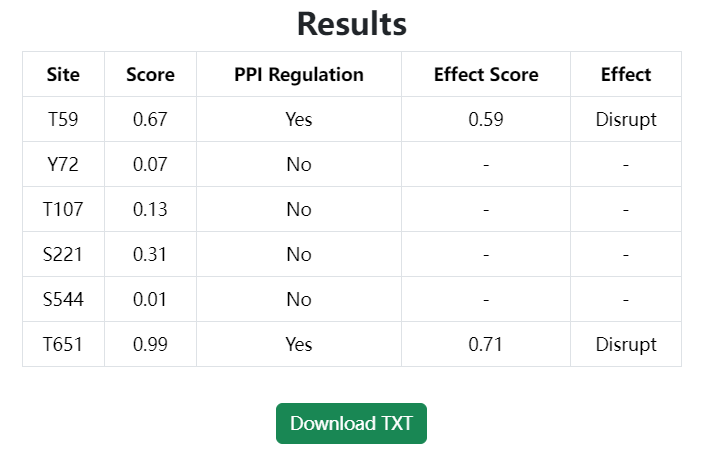The image size is (705, 452).
Task: Select the T107 site cell
Action: coord(63,210)
